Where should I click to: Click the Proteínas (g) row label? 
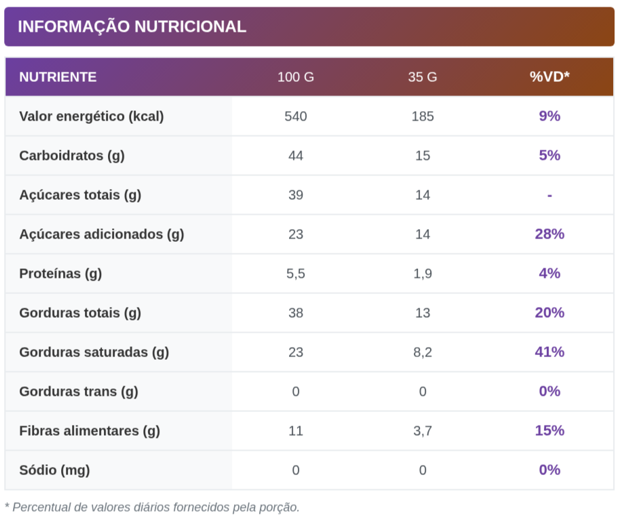tap(61, 273)
